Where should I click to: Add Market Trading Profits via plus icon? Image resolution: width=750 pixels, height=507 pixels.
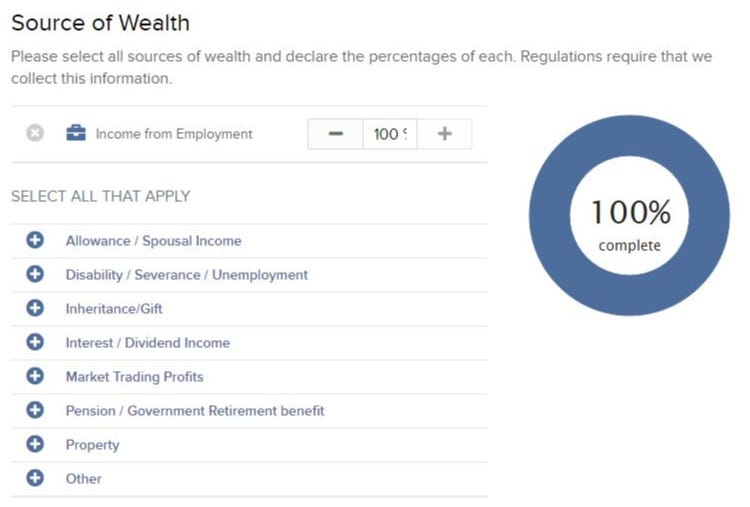pyautogui.click(x=35, y=376)
